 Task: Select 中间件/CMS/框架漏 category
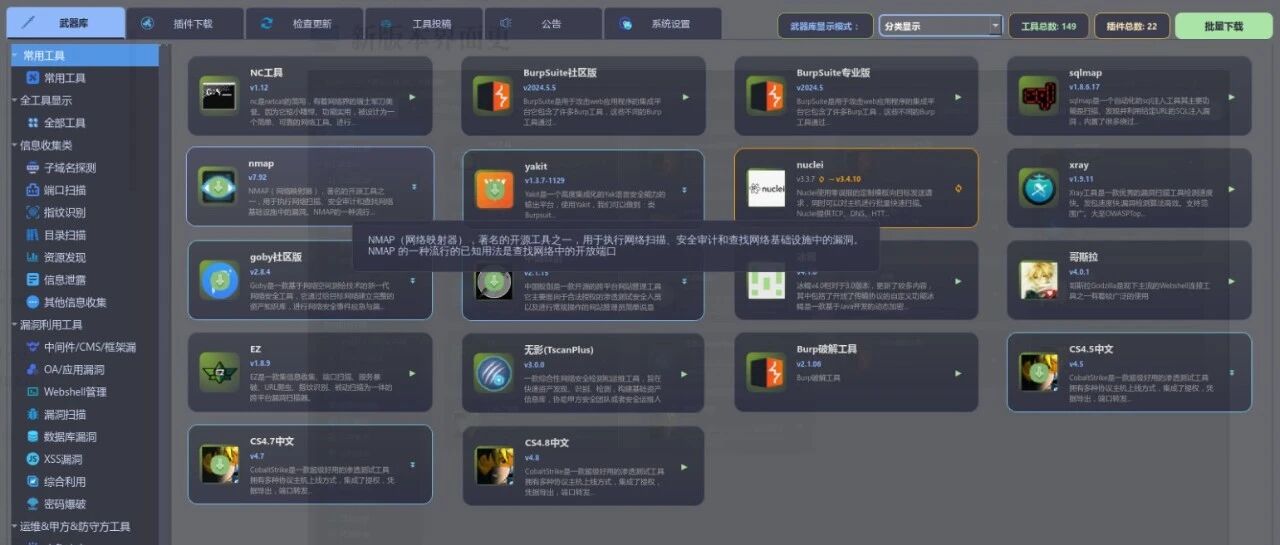(80, 346)
